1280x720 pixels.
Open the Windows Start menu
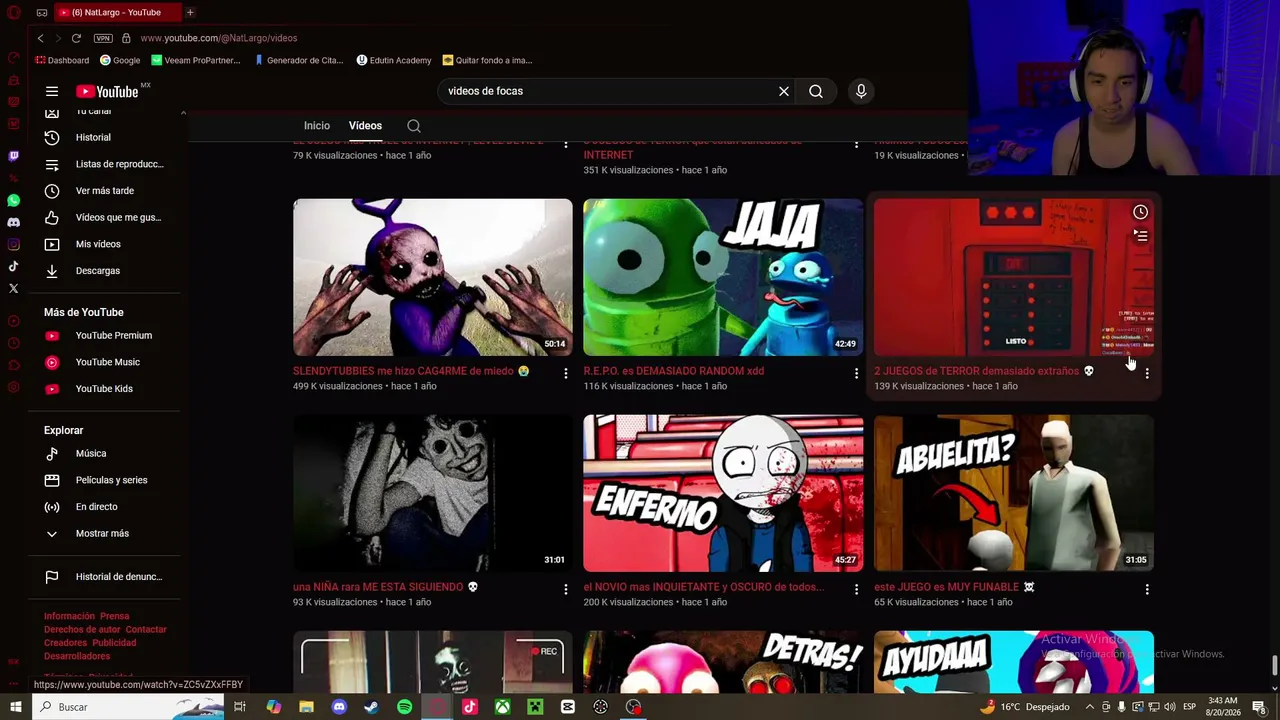(16, 707)
